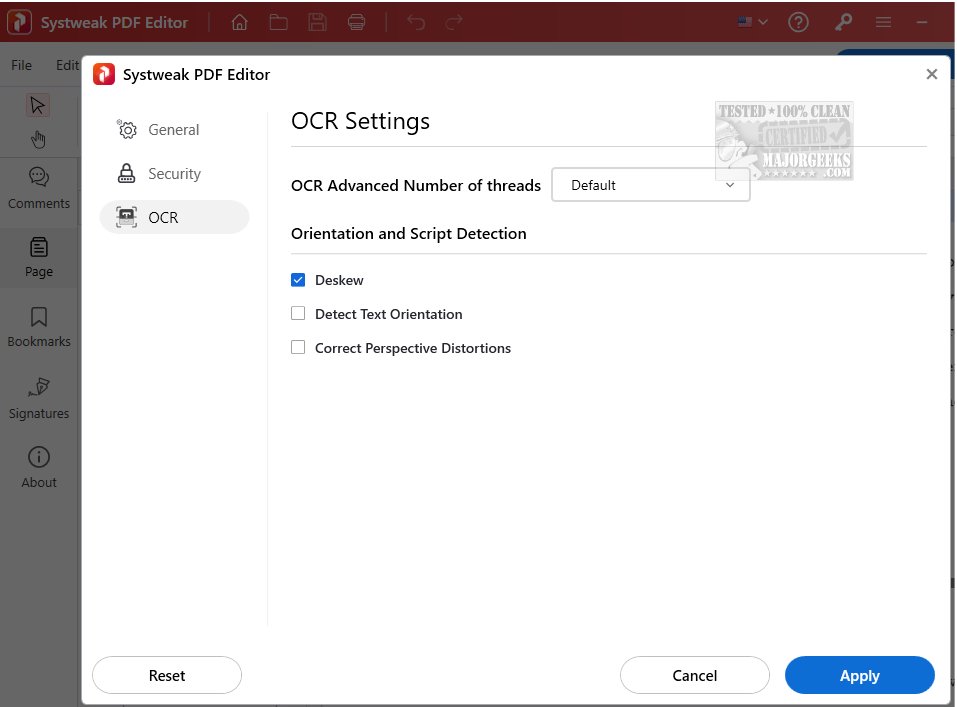
Task: Switch to the General settings tab
Action: (173, 130)
